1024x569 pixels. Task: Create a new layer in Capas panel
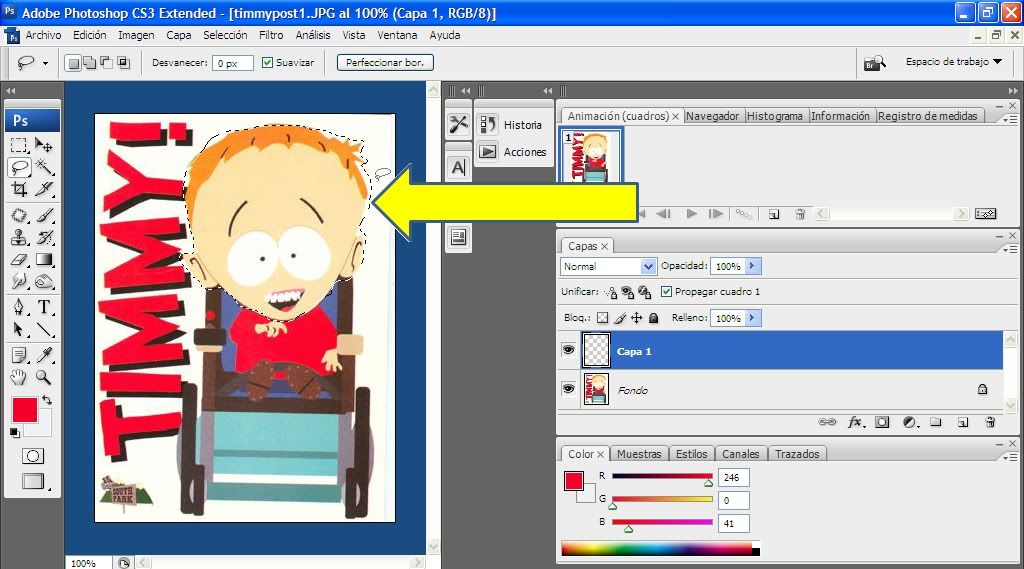pos(963,422)
